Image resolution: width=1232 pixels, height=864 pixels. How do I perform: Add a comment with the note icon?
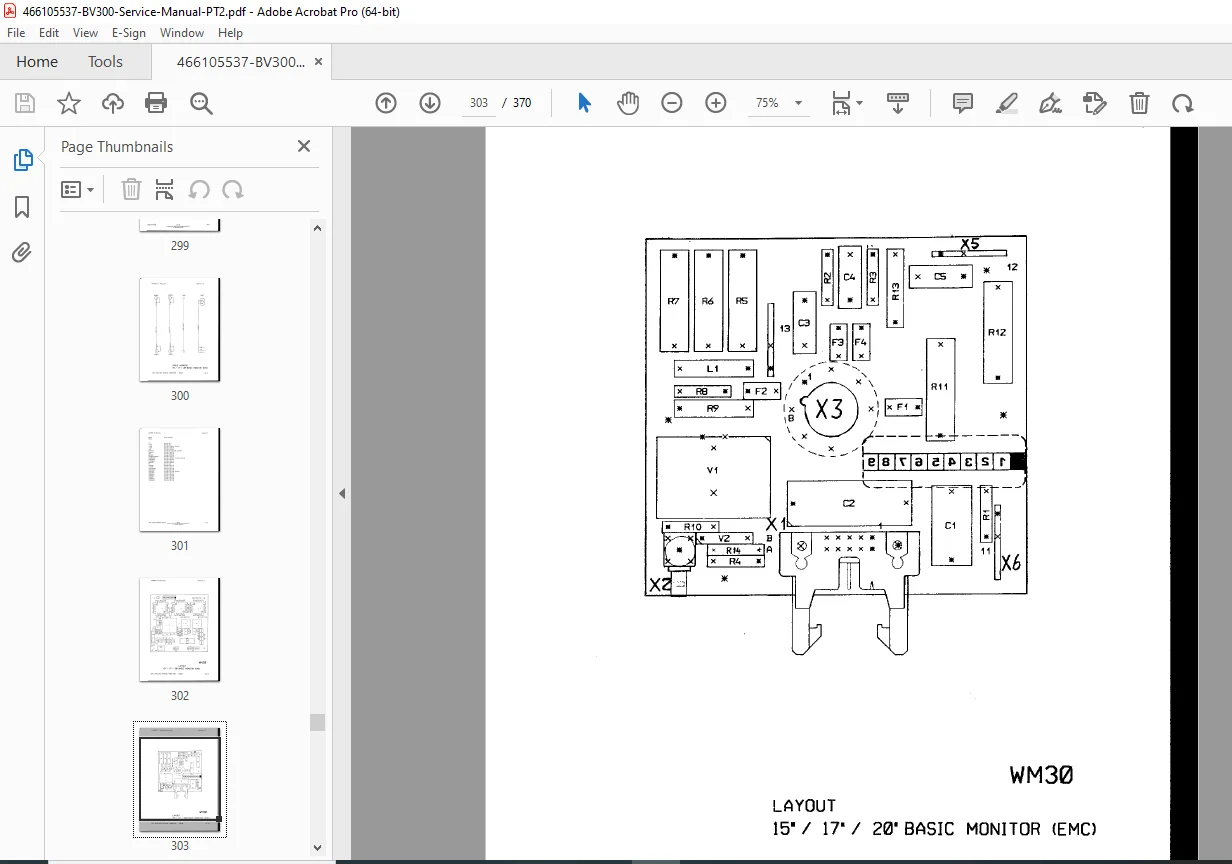963,103
